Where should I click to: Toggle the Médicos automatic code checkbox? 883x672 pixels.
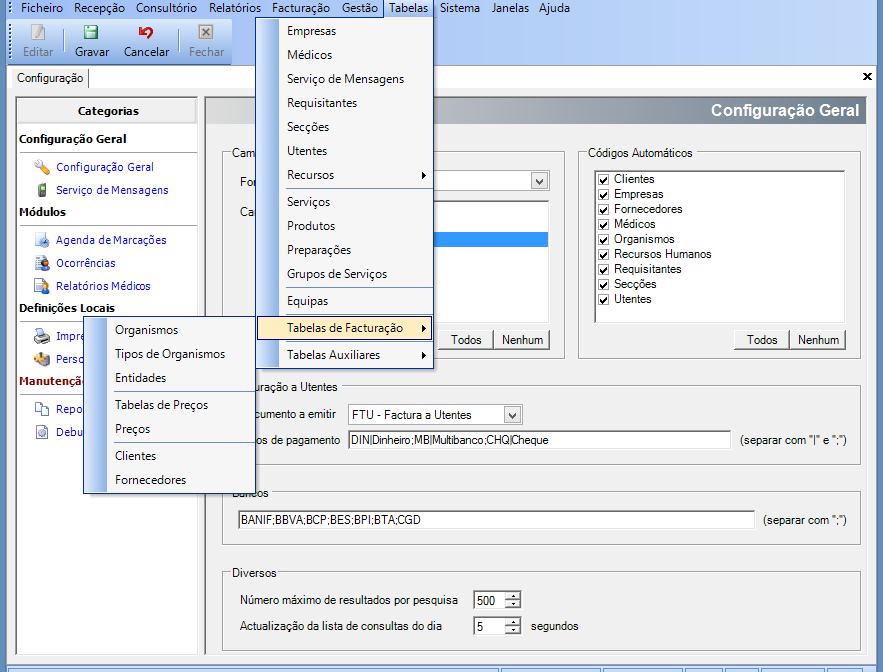[x=604, y=225]
